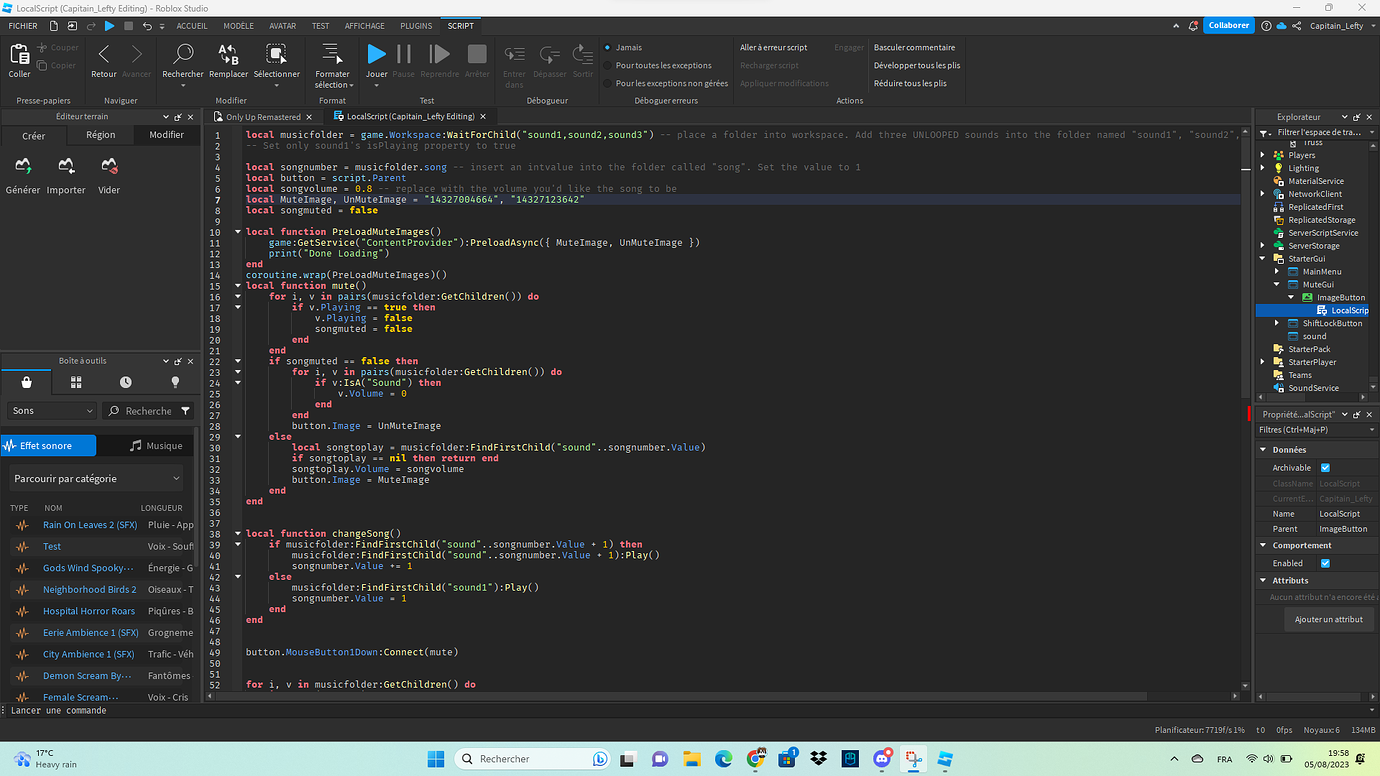Open the 'Only Up Remastered' script tab

tap(262, 116)
